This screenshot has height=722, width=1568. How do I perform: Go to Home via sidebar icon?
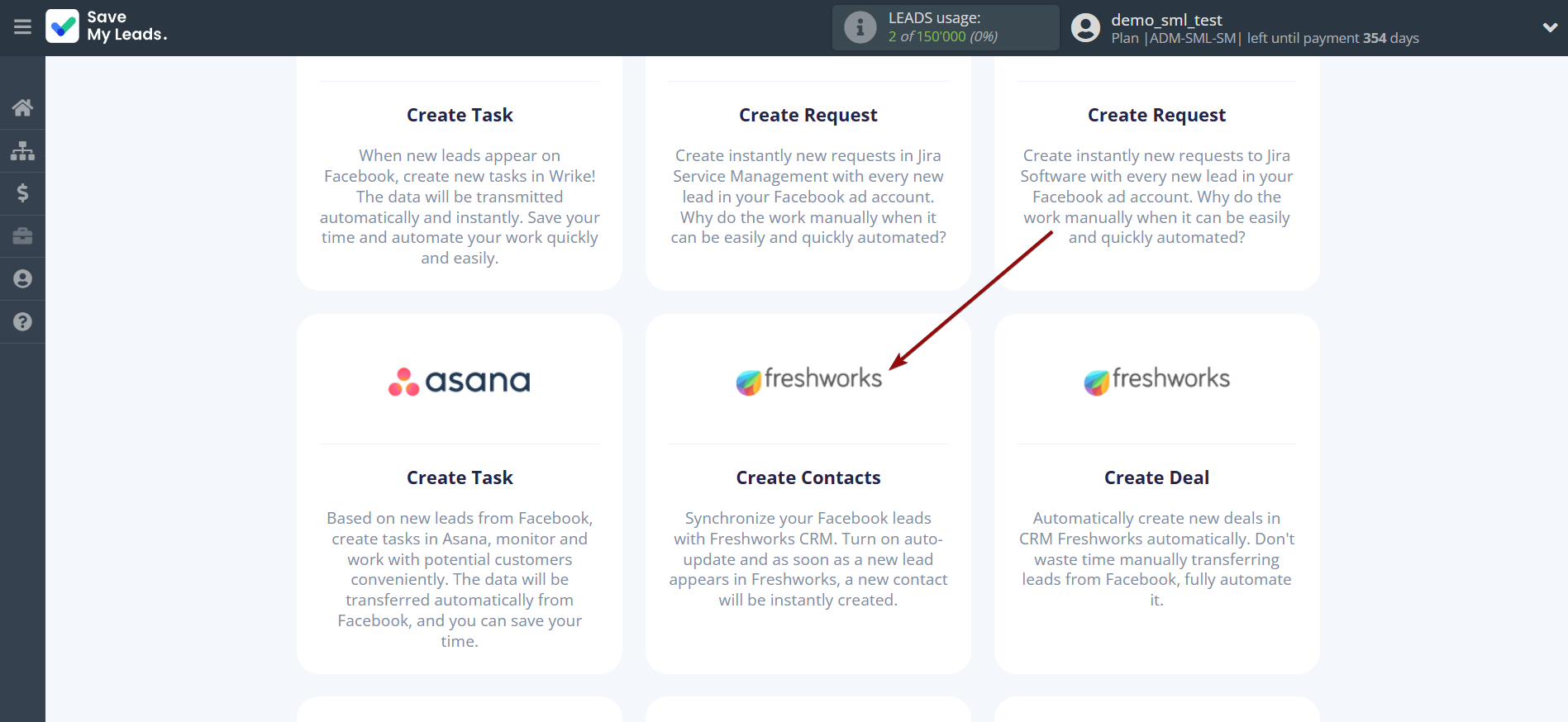[22, 107]
